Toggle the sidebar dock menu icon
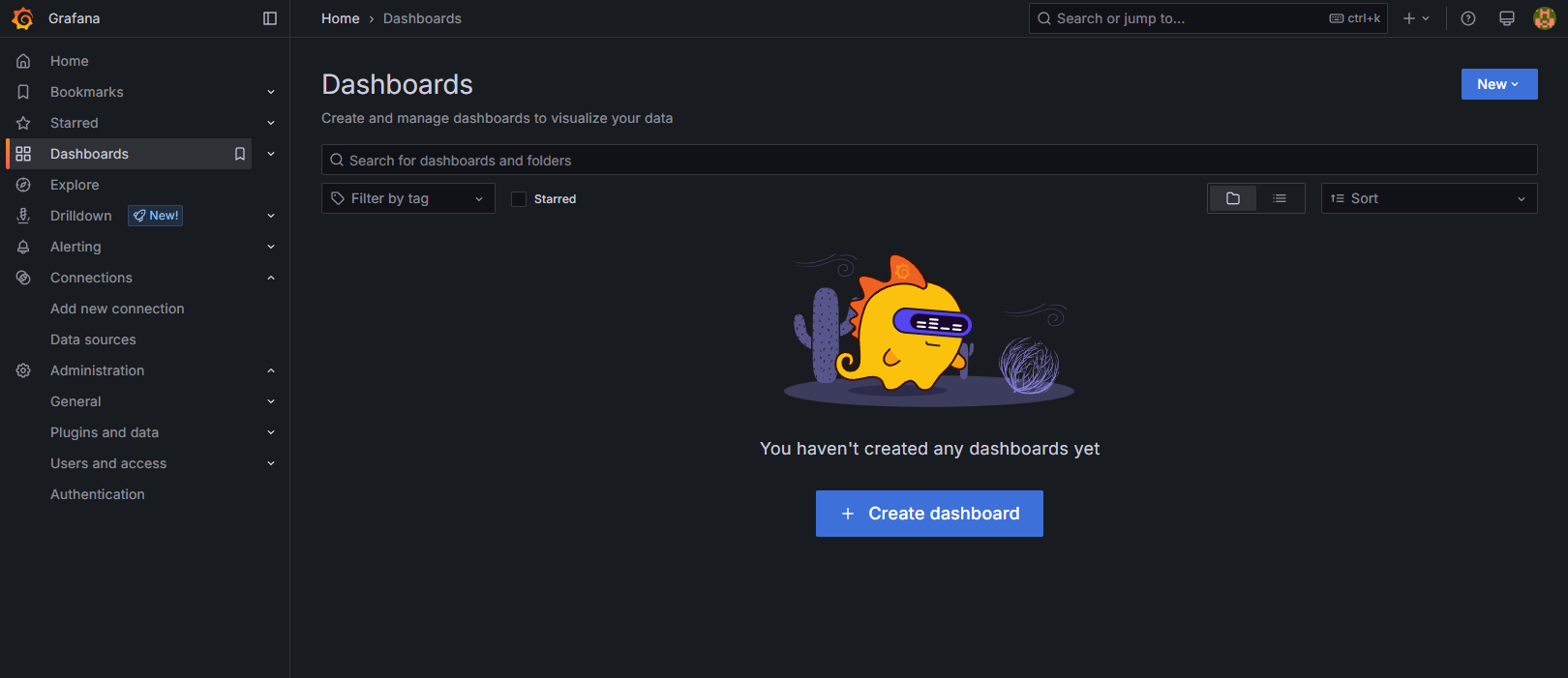 pyautogui.click(x=270, y=18)
